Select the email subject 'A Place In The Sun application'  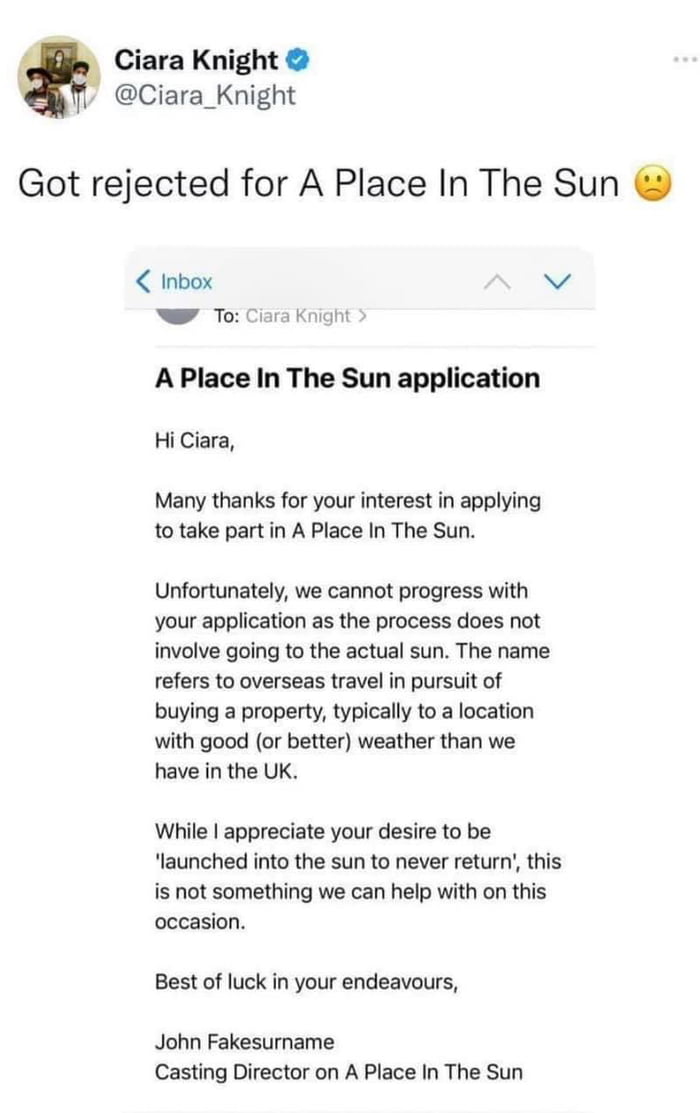346,378
